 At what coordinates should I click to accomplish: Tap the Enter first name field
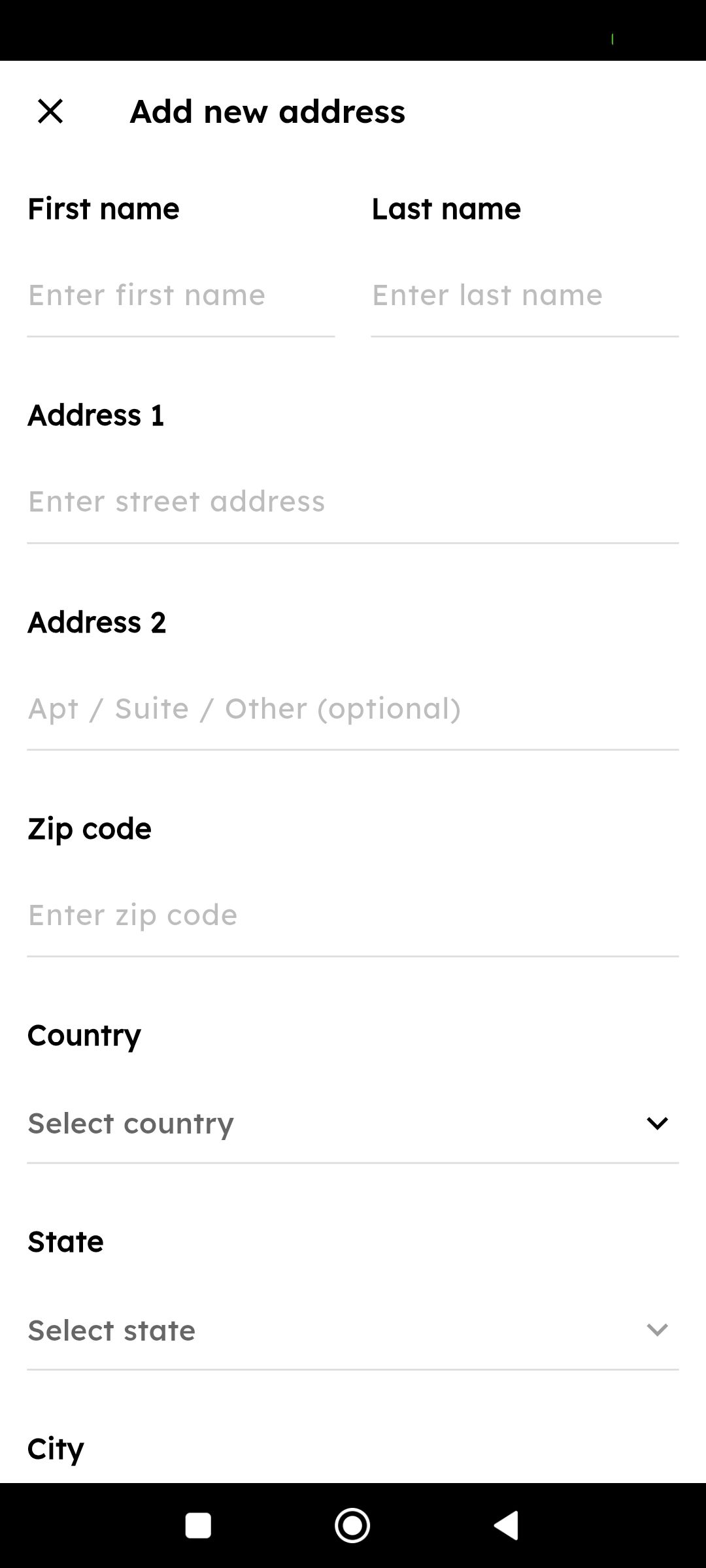pyautogui.click(x=180, y=295)
